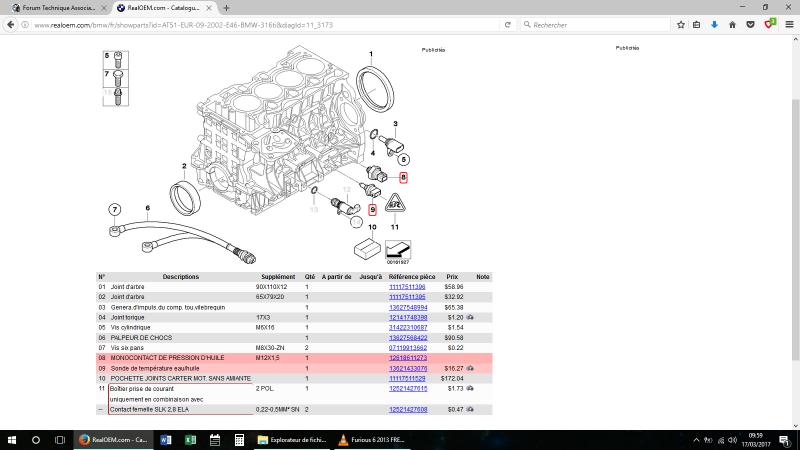Go to home page icon
This screenshot has width=800, height=450.
tap(732, 24)
